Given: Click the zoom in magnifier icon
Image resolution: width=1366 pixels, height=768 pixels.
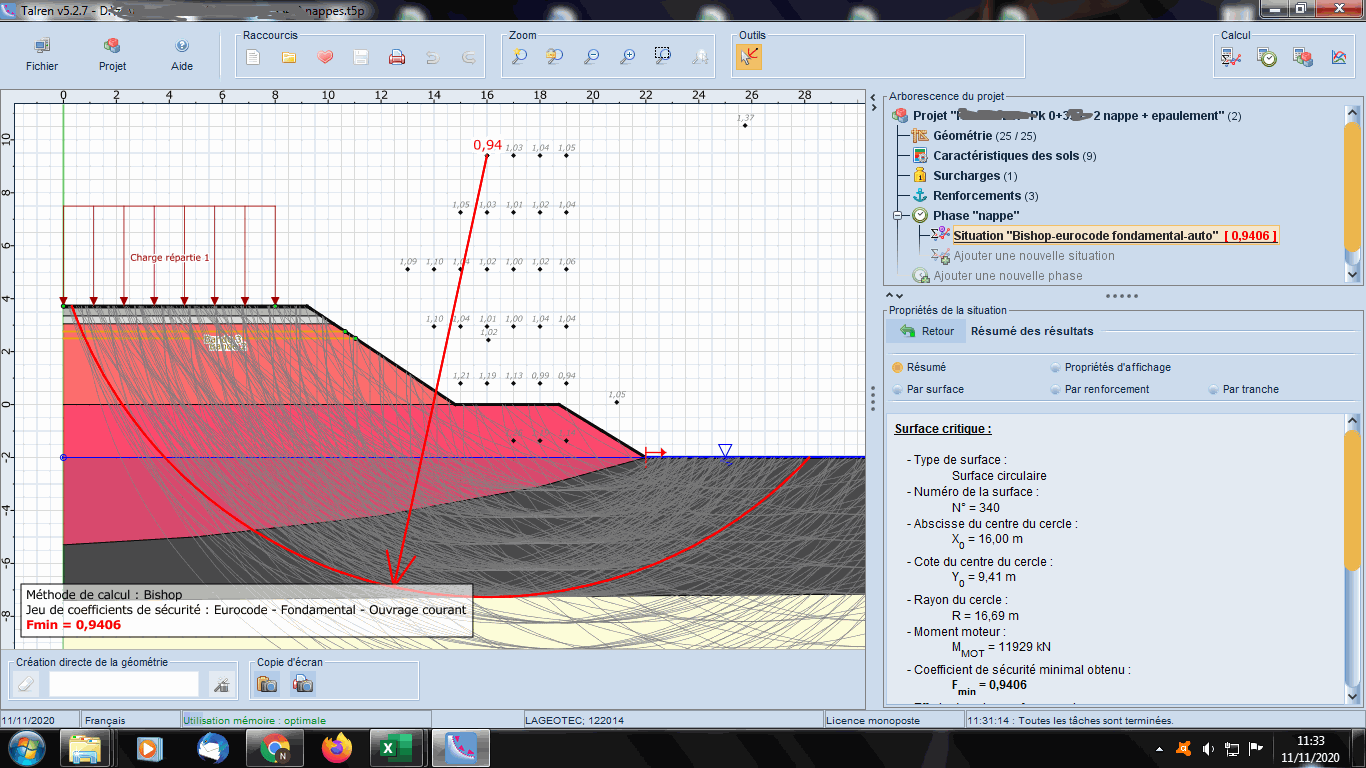Looking at the screenshot, I should pos(627,57).
